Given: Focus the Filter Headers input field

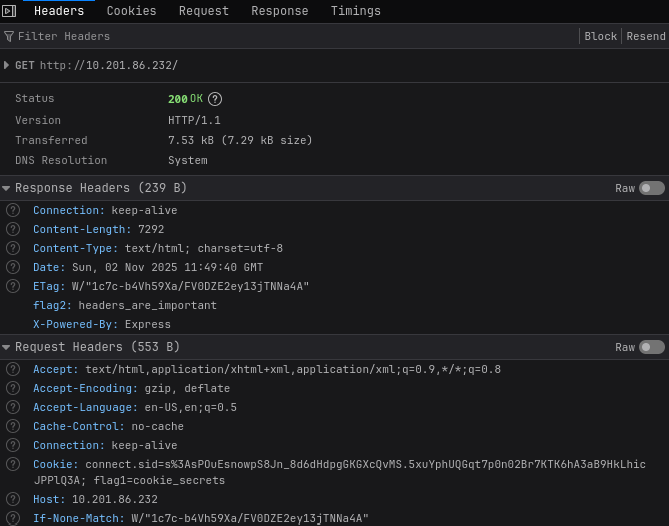Looking at the screenshot, I should tap(290, 36).
